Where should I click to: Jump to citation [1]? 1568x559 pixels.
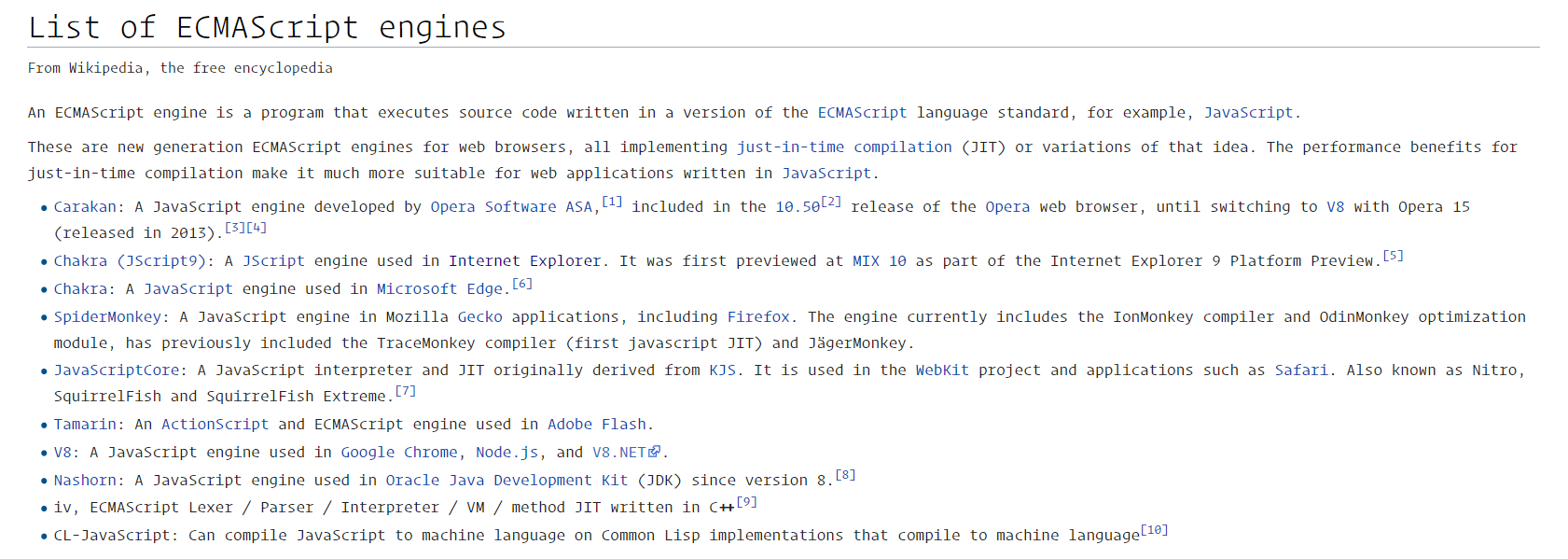(x=612, y=202)
